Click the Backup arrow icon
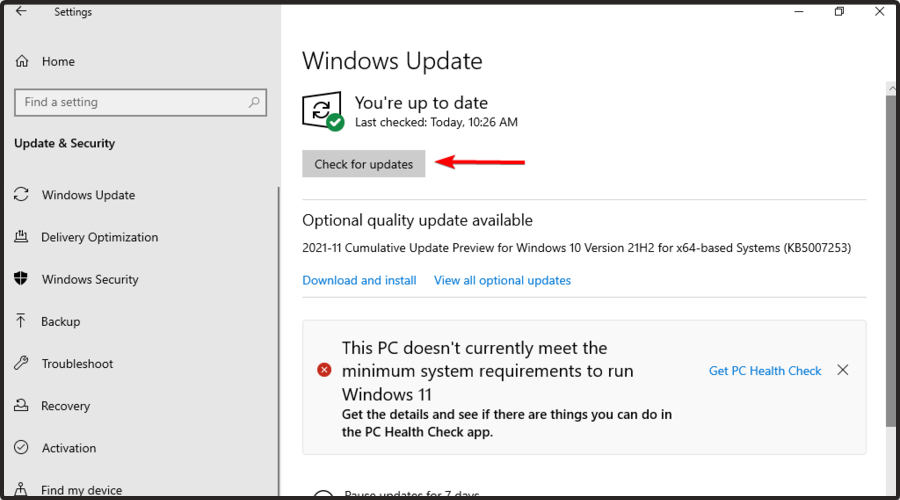Screen dimensions: 900x500 pos(21,321)
